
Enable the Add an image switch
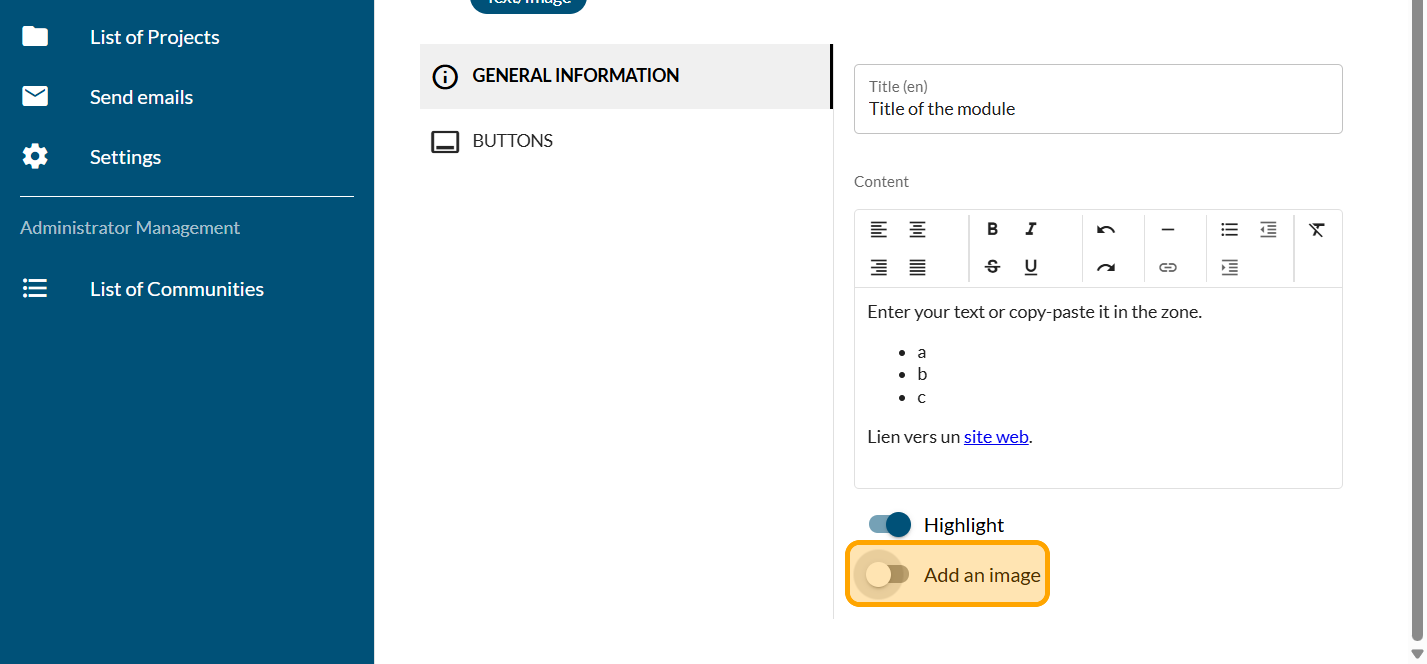pos(887,574)
